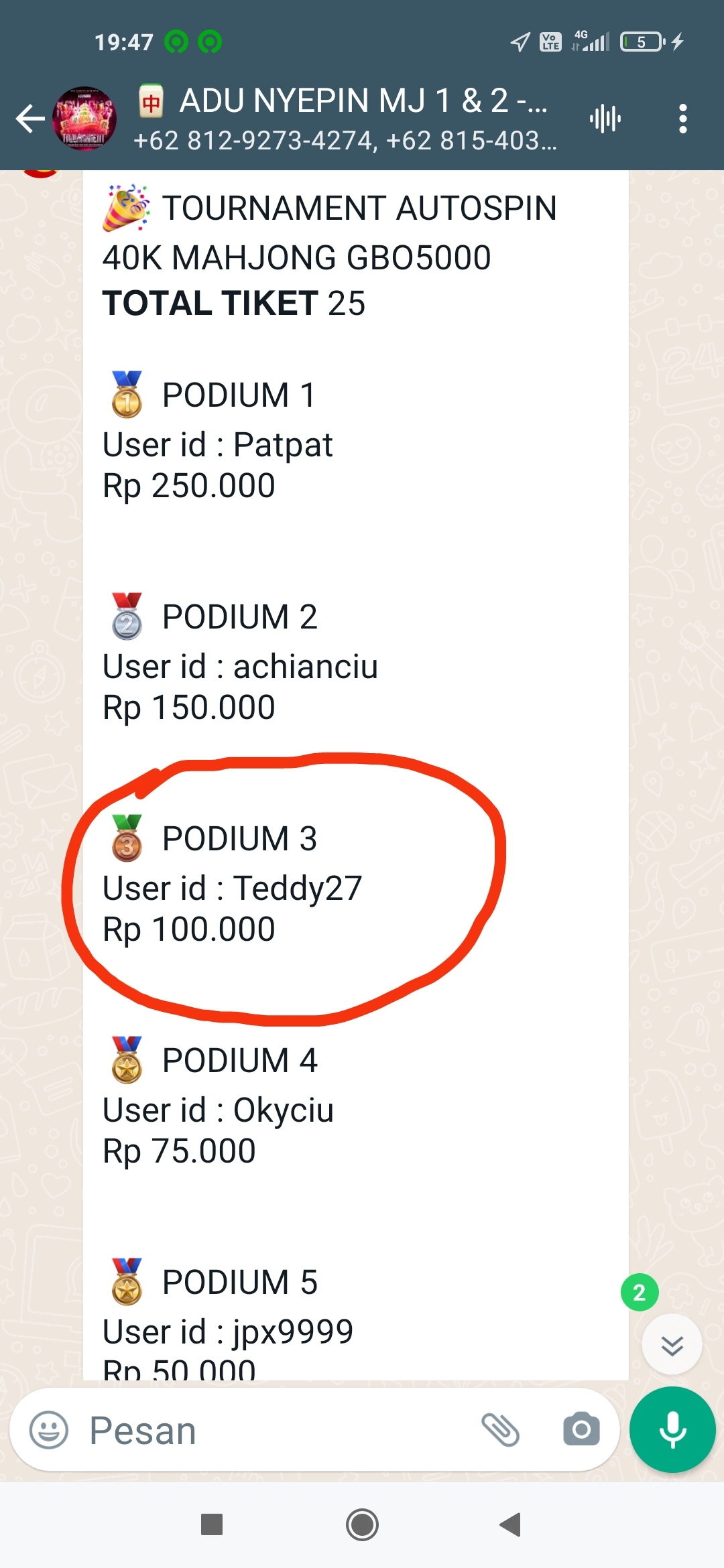Tap the group member phone numbers subtitle

(345, 141)
